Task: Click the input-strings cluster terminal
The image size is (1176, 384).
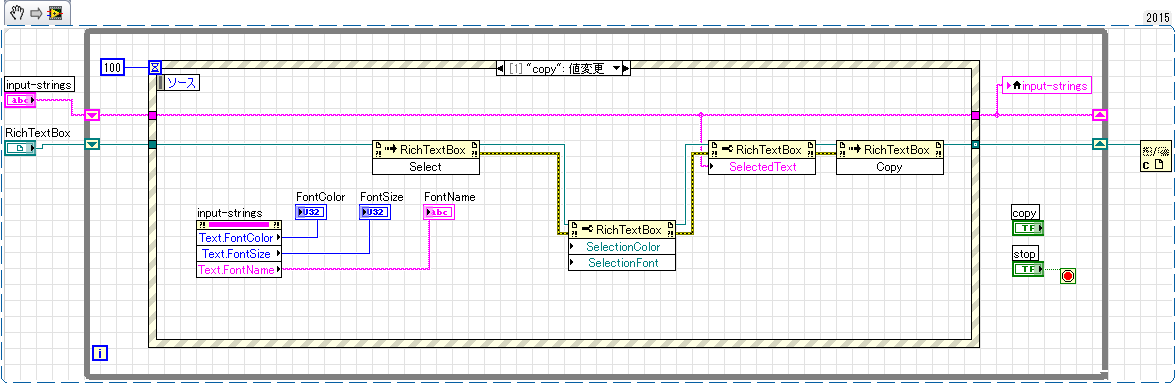Action: coord(20,100)
